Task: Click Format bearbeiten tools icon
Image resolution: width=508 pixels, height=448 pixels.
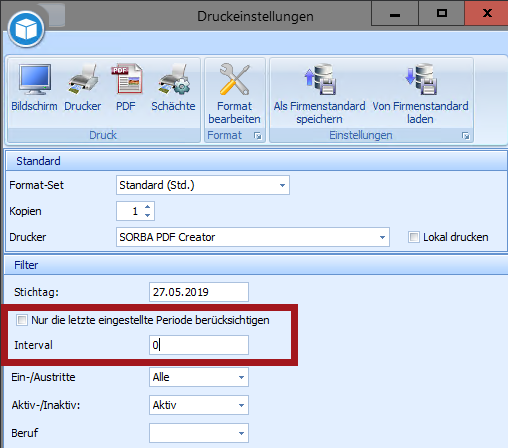Action: coord(234,79)
